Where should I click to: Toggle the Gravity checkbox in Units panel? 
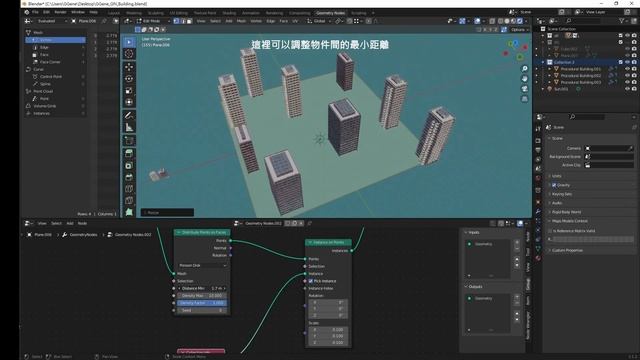coord(554,185)
